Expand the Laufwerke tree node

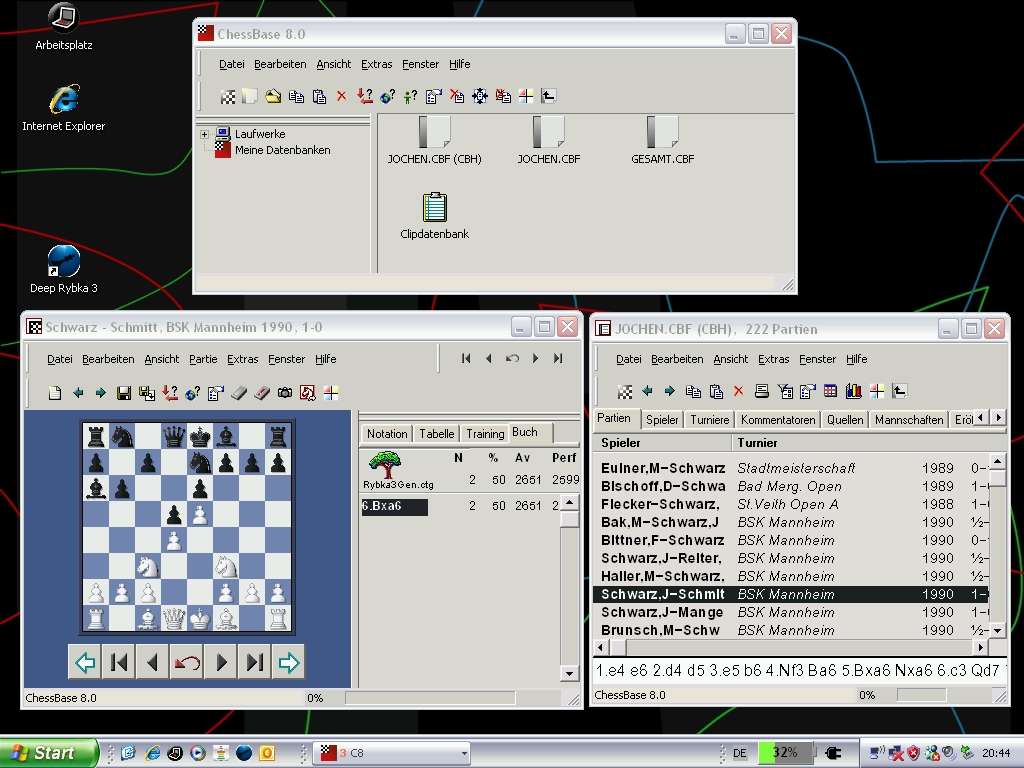205,134
